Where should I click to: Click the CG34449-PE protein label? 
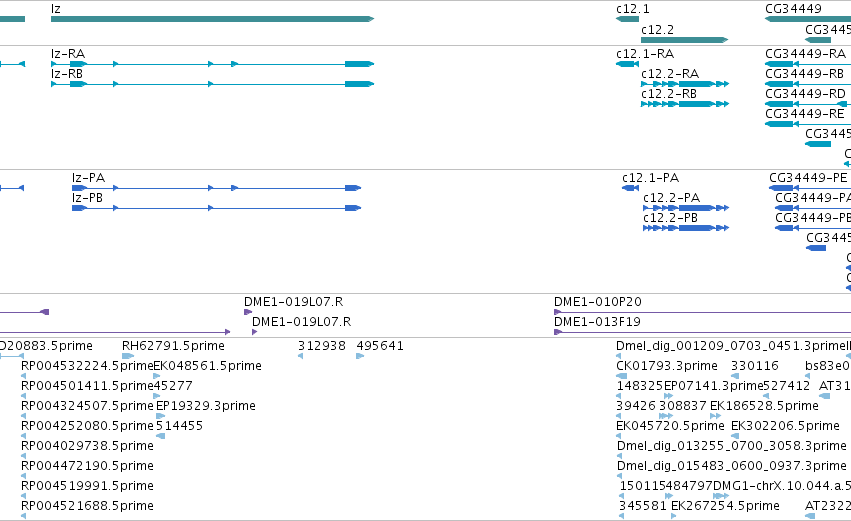point(808,178)
